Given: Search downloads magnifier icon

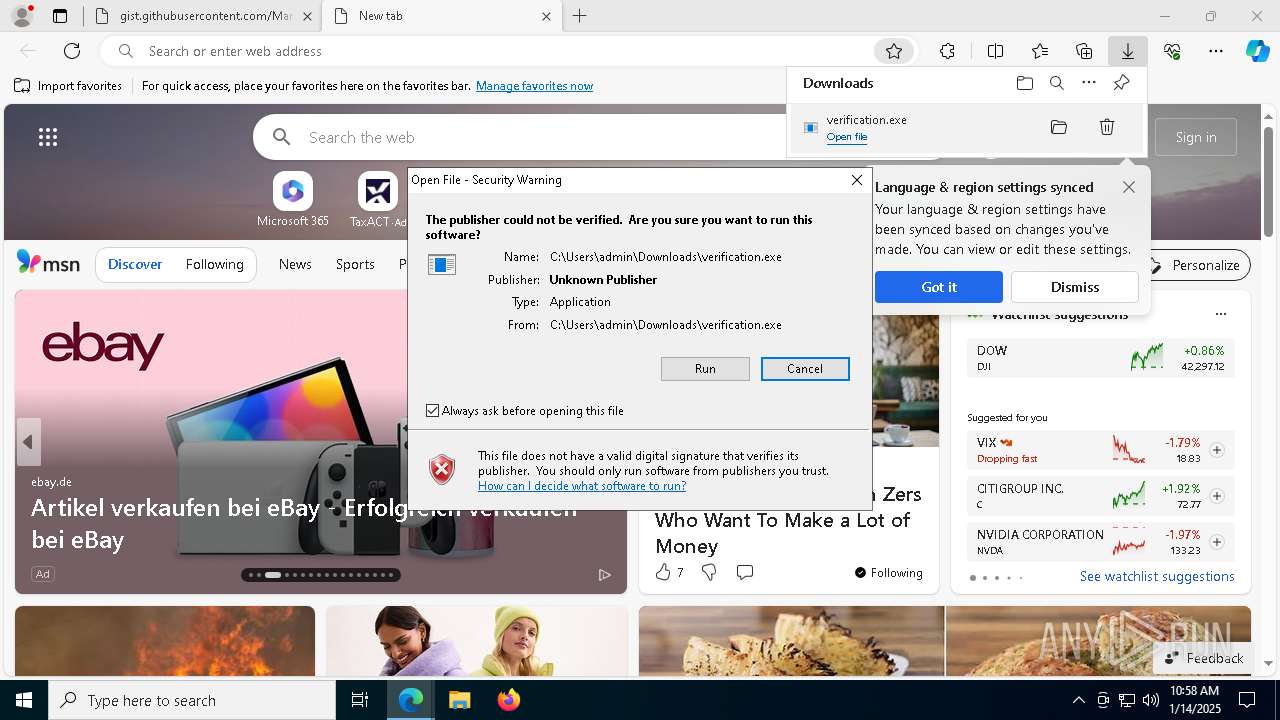Looking at the screenshot, I should pyautogui.click(x=1056, y=83).
